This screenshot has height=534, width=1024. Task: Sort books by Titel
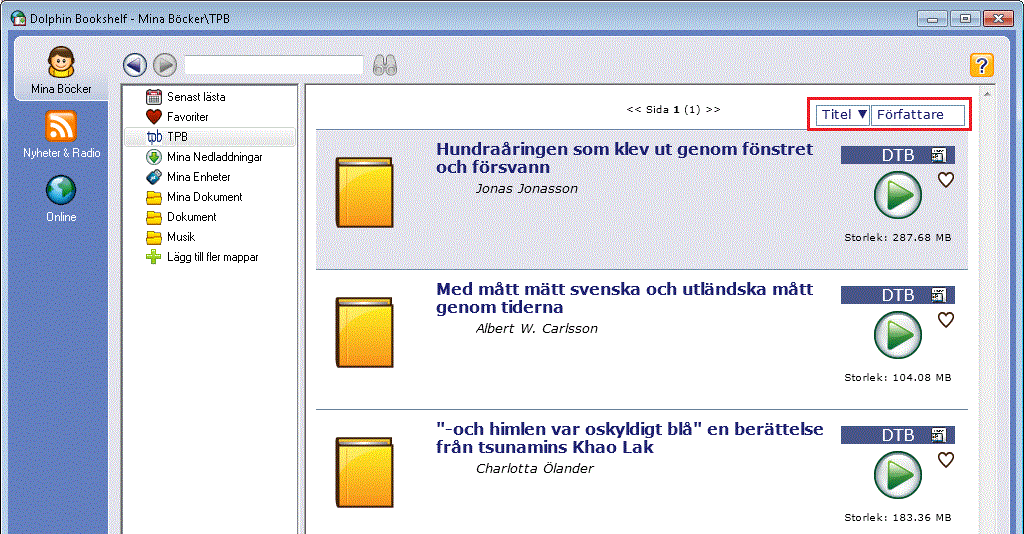pyautogui.click(x=843, y=115)
